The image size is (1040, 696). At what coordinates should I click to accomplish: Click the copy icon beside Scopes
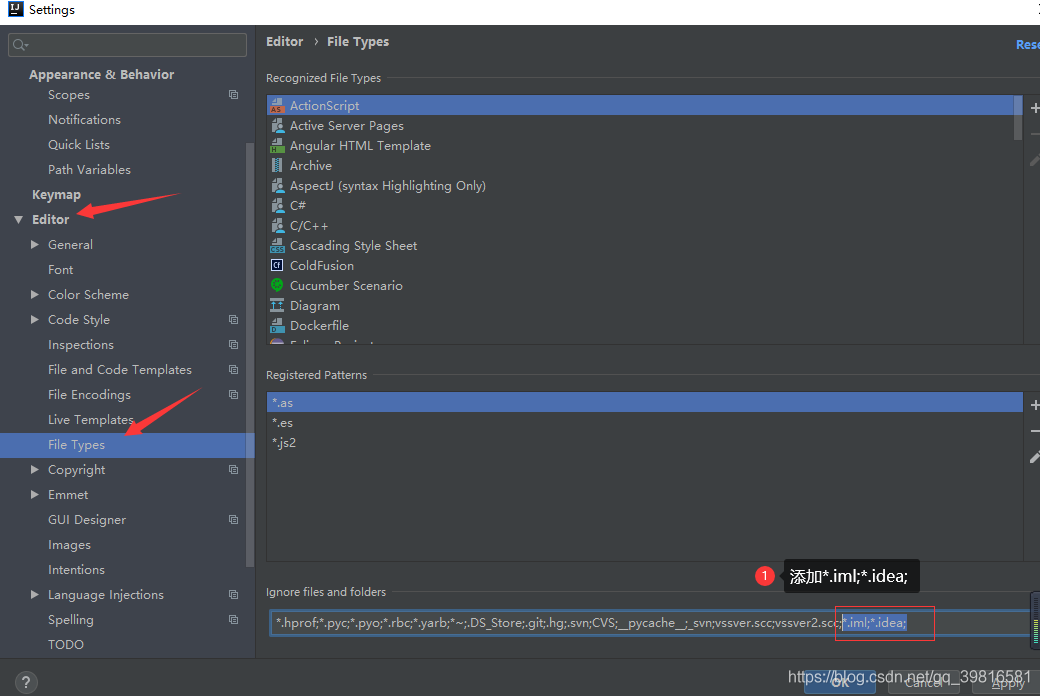[233, 95]
